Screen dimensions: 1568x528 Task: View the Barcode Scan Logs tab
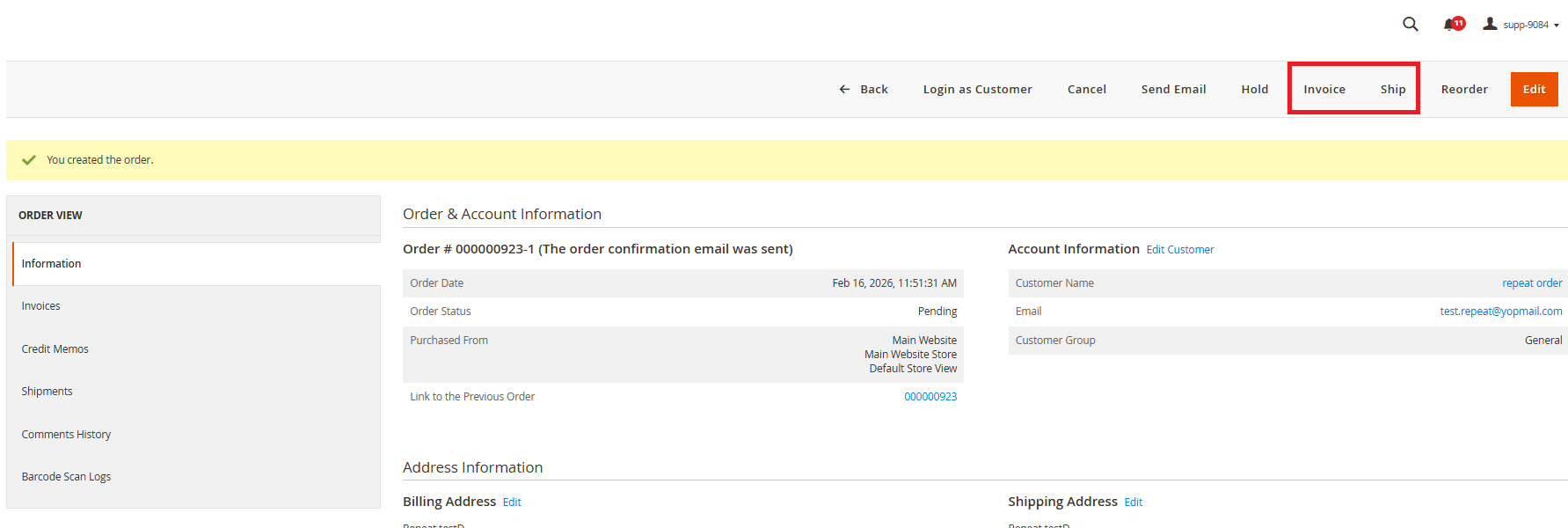point(66,477)
